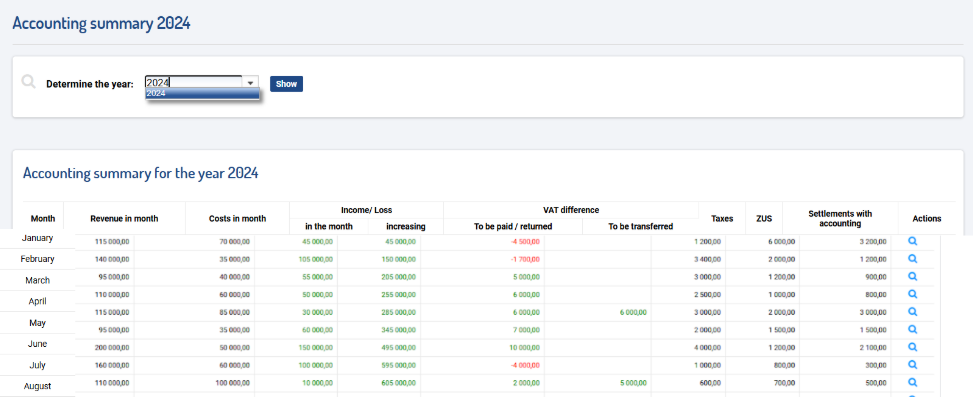Click the Revenue in month column header

(124, 218)
